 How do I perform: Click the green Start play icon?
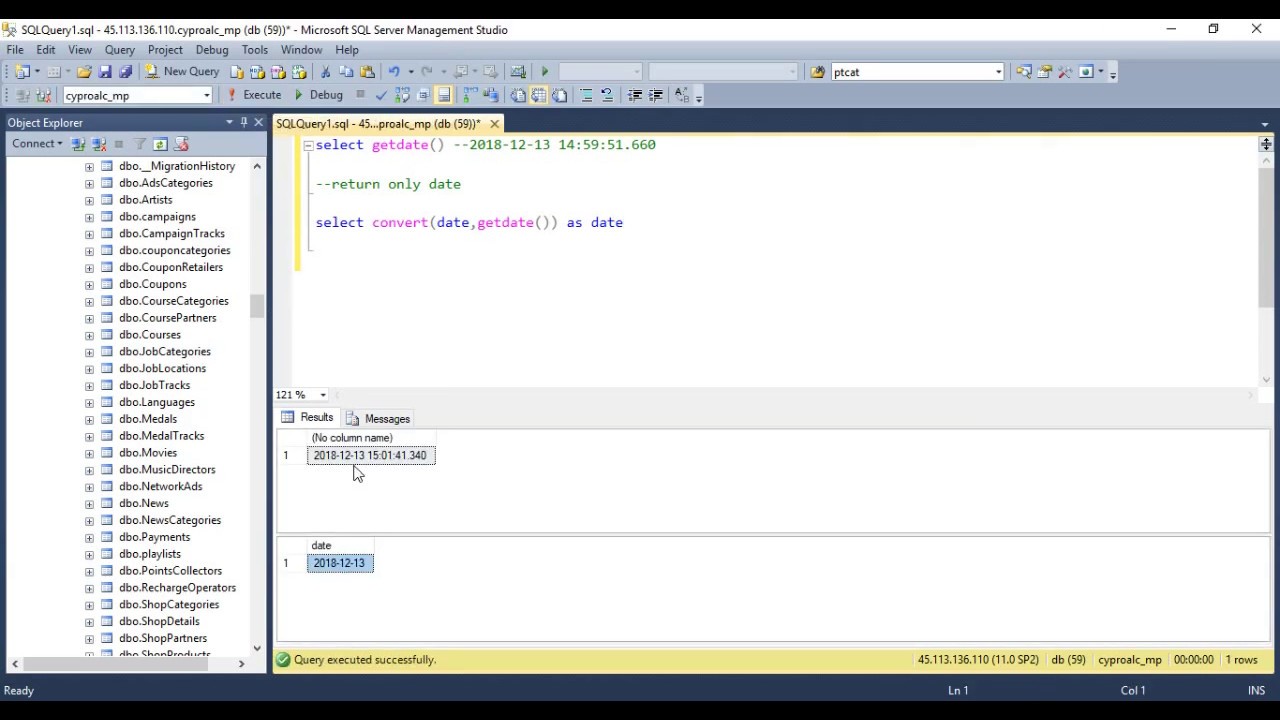coord(545,72)
